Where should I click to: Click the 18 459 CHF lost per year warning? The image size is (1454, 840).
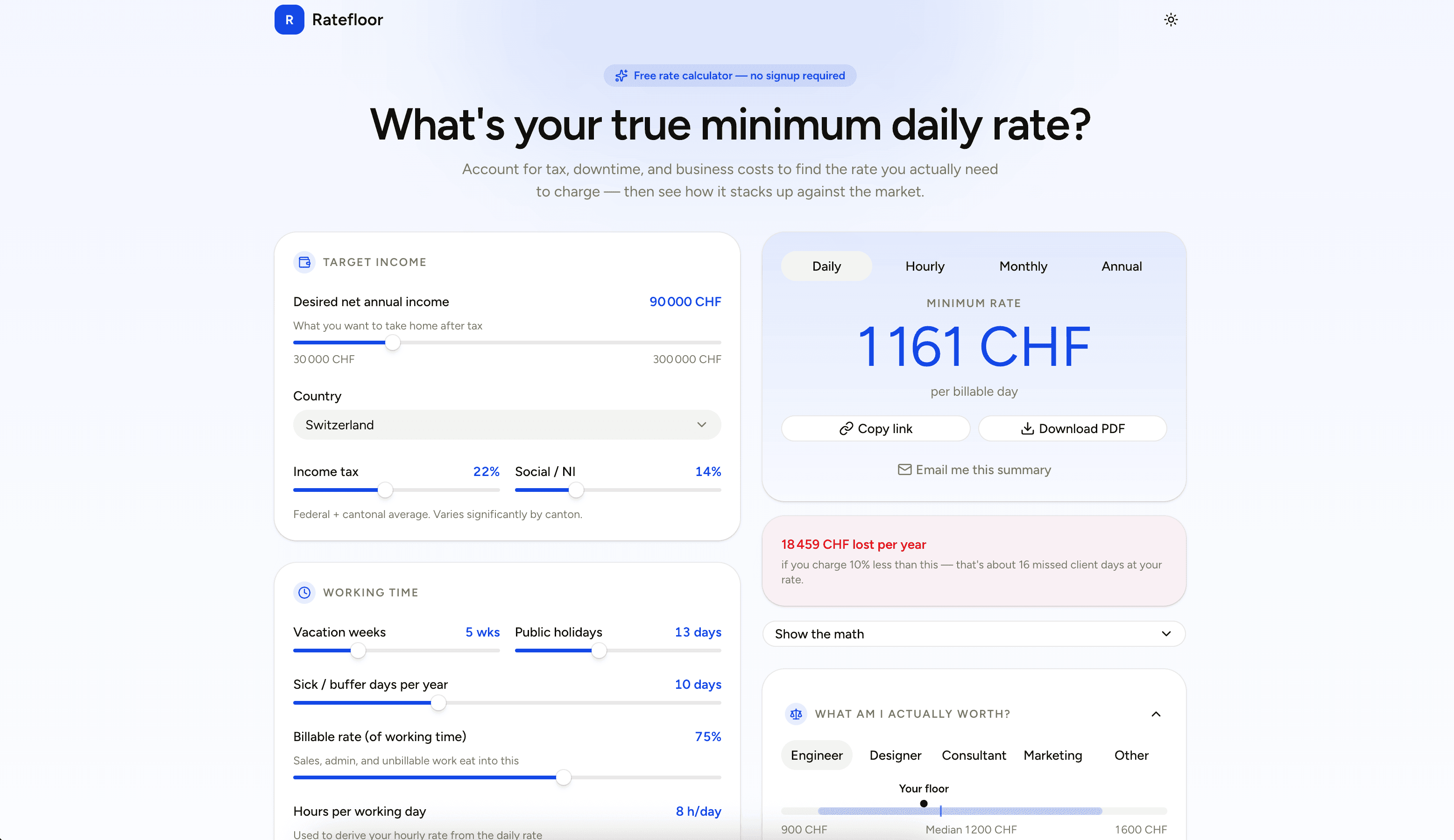[854, 544]
